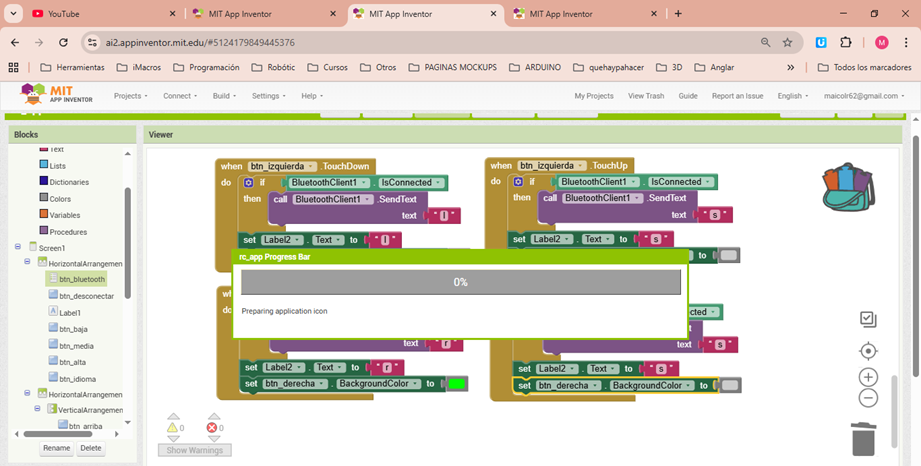The height and width of the screenshot is (466, 921).
Task: Collapse the Screen1 tree node
Action: (x=18, y=247)
